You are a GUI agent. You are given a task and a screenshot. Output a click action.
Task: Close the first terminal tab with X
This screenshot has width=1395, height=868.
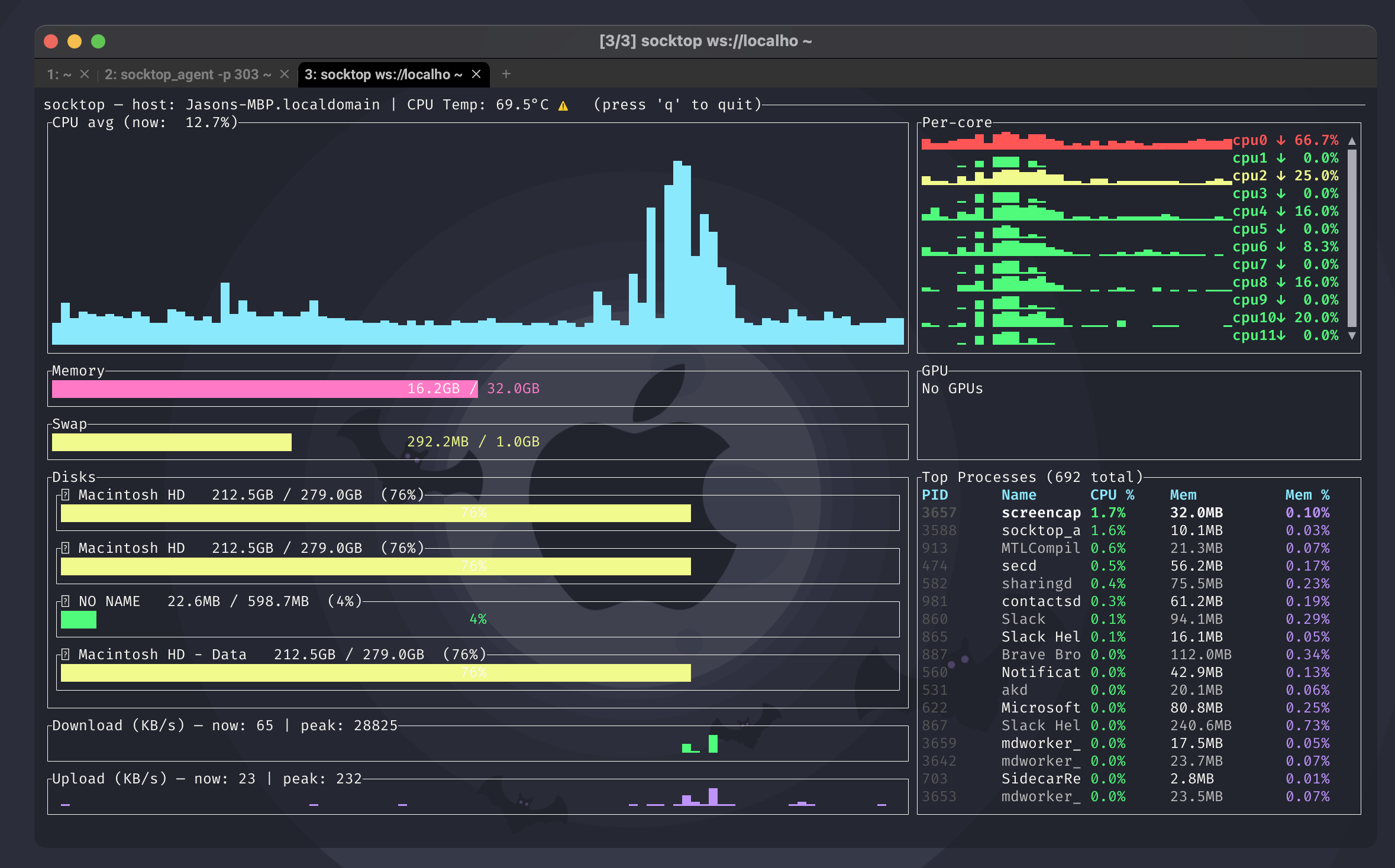point(85,75)
